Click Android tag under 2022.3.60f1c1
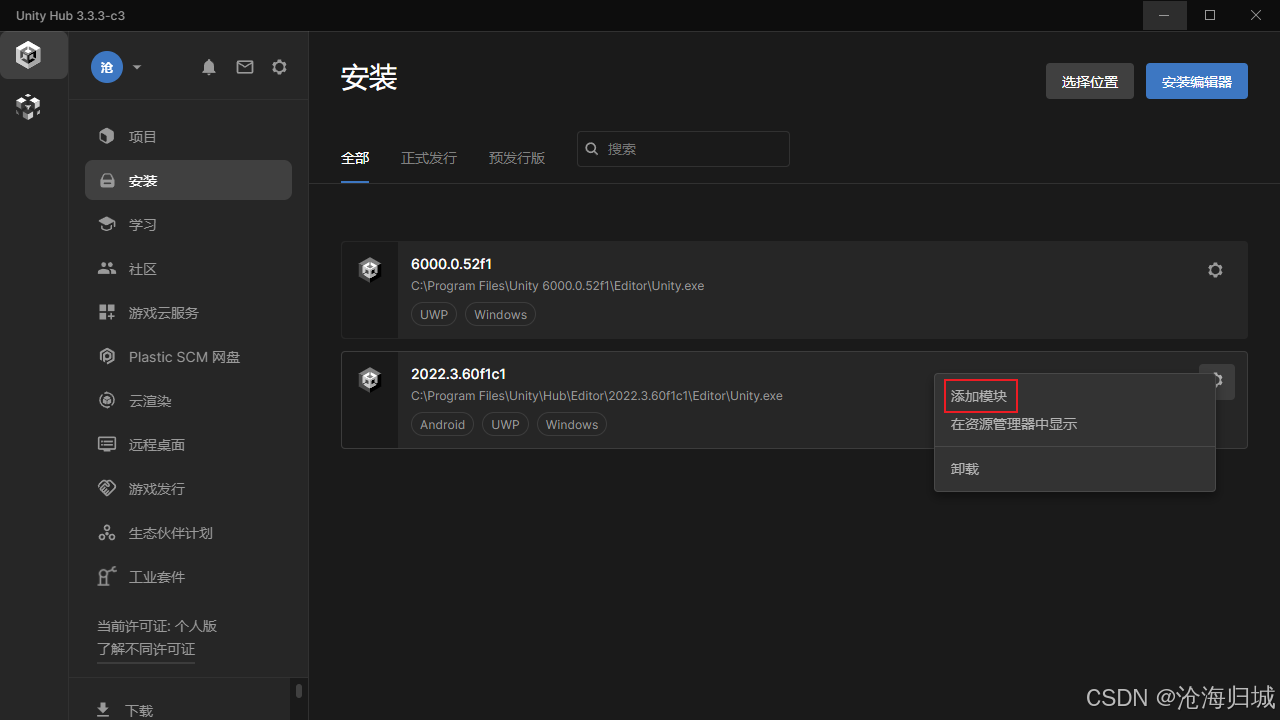This screenshot has width=1280, height=720. pos(442,424)
